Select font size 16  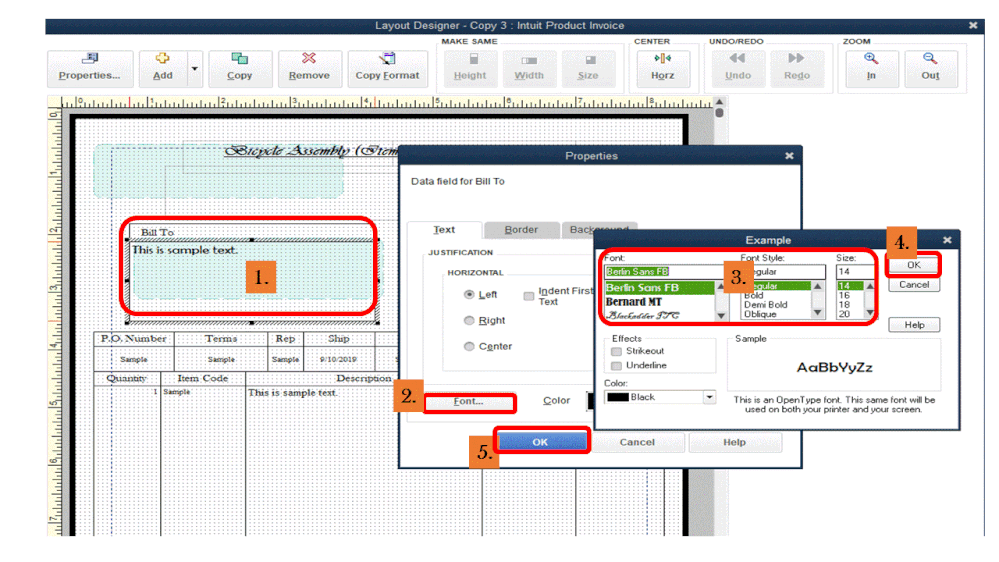[844, 296]
